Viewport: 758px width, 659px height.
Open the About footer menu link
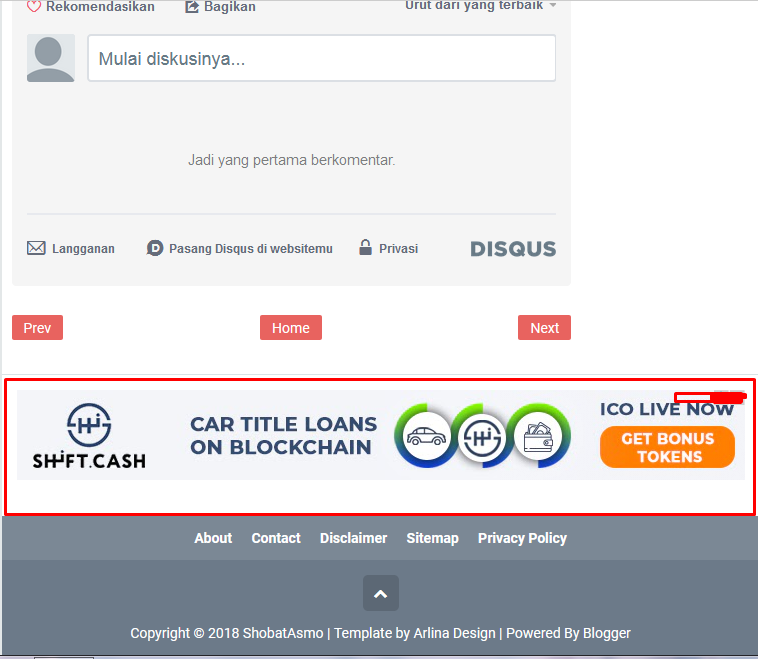[x=213, y=538]
